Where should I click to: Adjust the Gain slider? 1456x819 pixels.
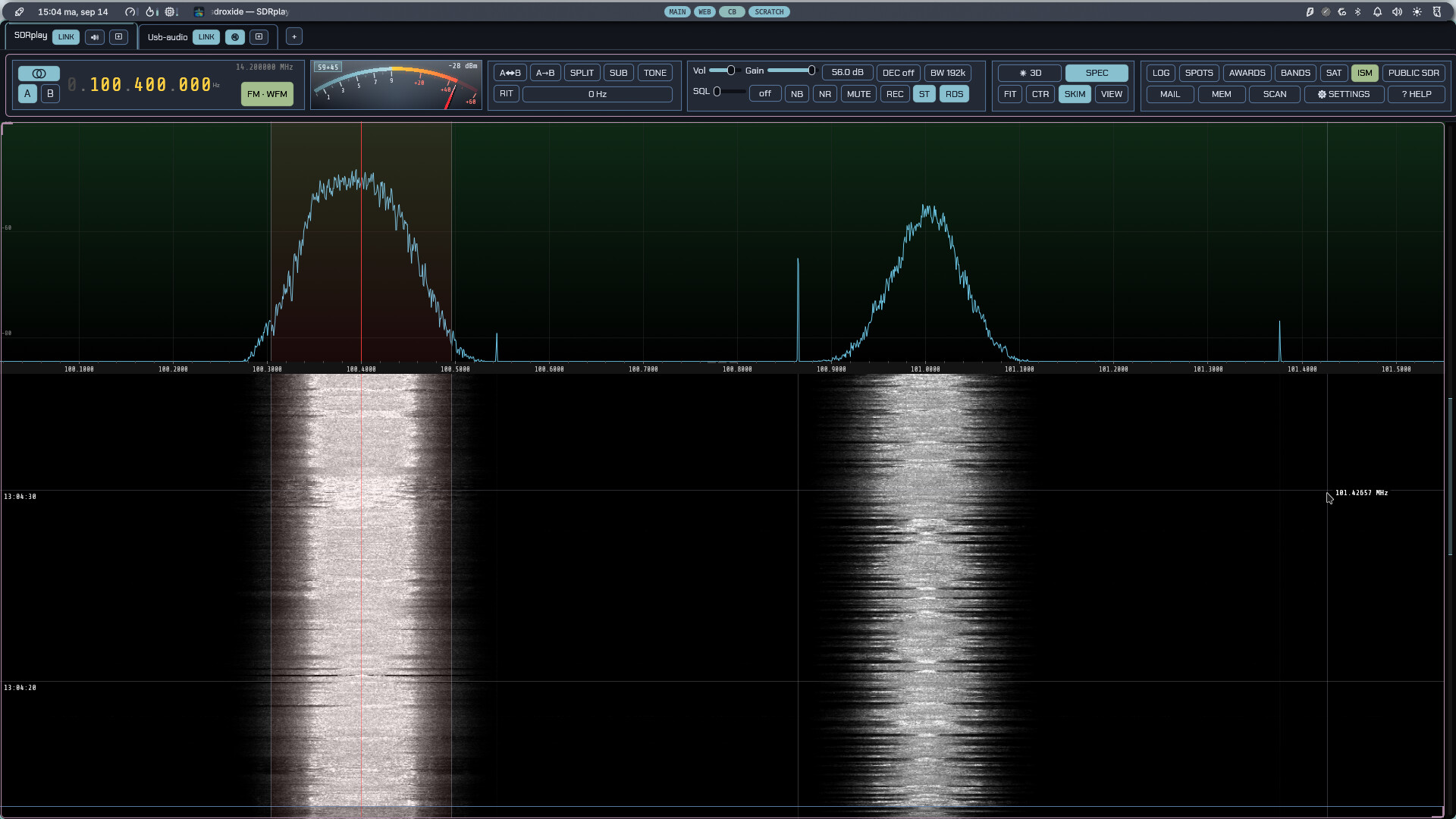(x=792, y=71)
